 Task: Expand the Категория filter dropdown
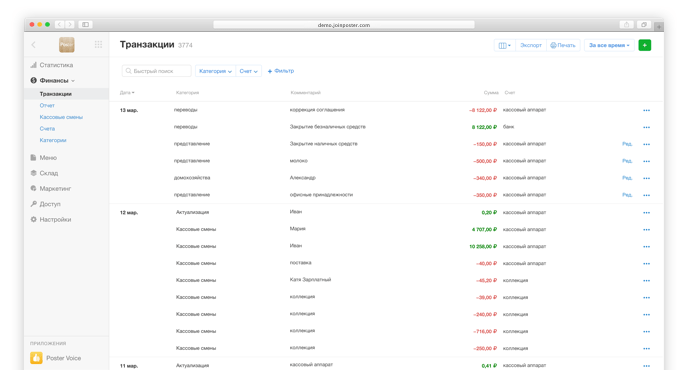coord(215,71)
